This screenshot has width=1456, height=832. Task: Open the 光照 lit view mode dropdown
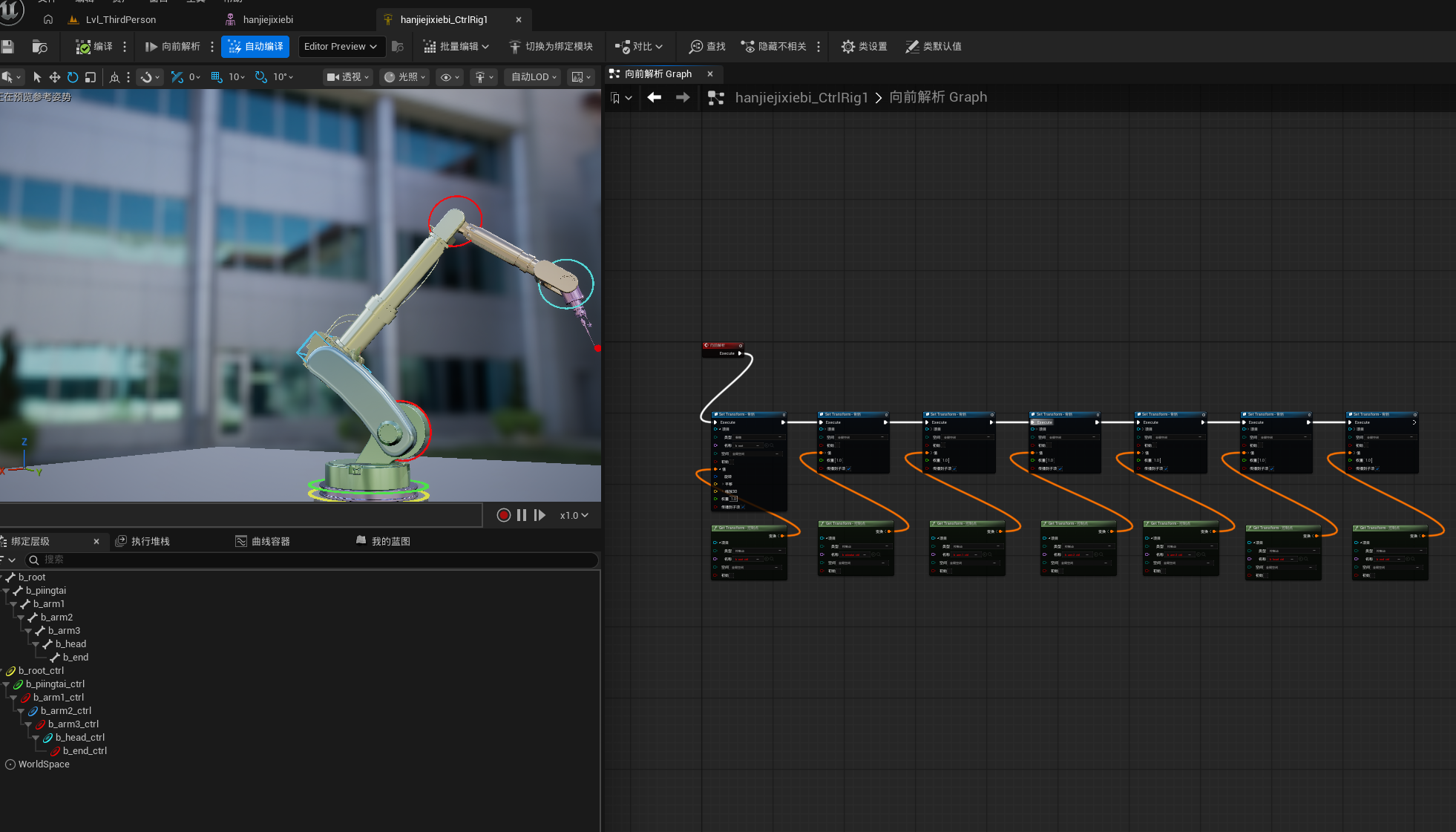(404, 77)
